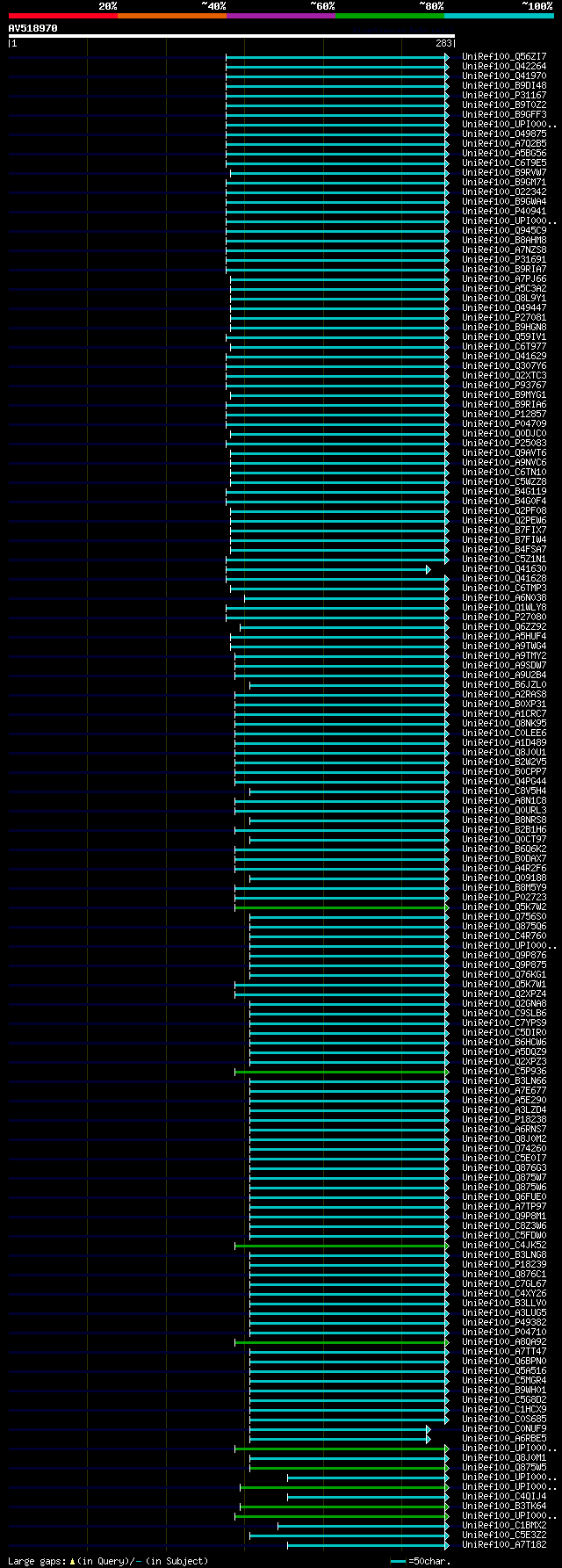Screen dimensions: 562x1568
Task: Select hit label UniRef100_A6RBE5
Action: pos(504,1438)
